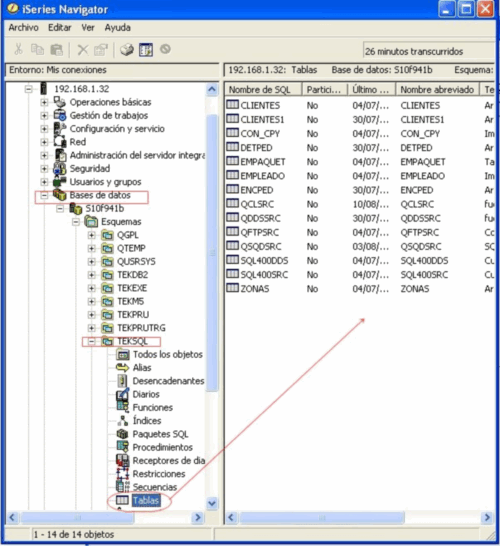The height and width of the screenshot is (546, 500).
Task: Expand the Operaciones básicas node
Action: [44, 102]
